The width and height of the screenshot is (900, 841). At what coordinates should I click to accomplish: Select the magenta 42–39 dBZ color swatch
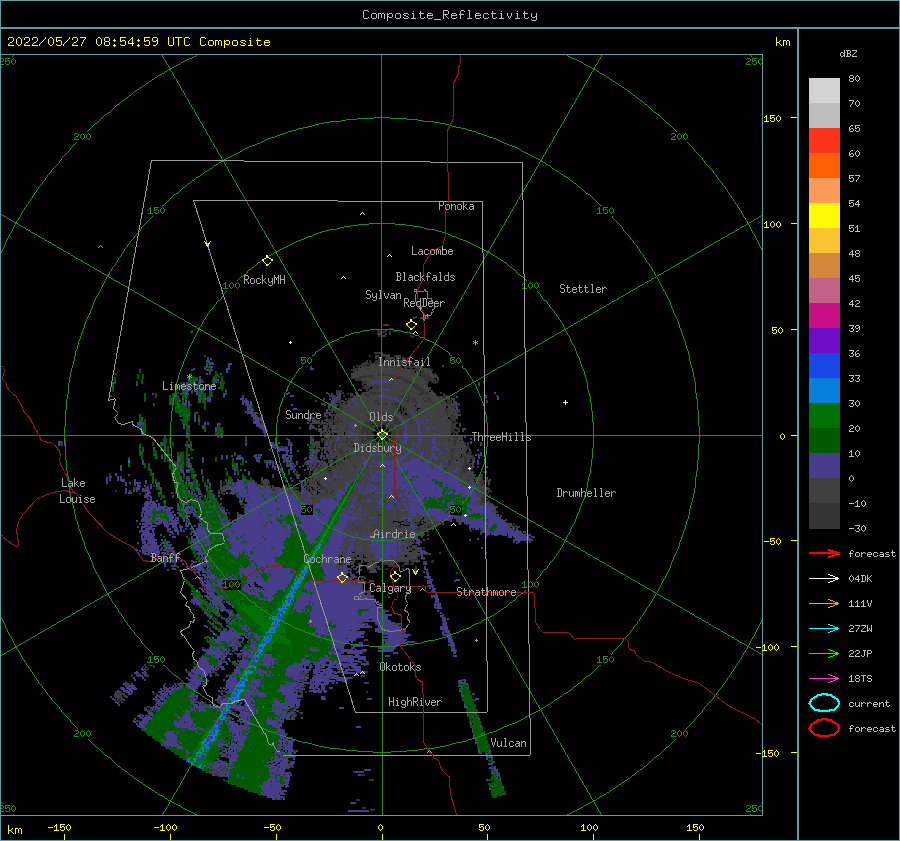[824, 316]
